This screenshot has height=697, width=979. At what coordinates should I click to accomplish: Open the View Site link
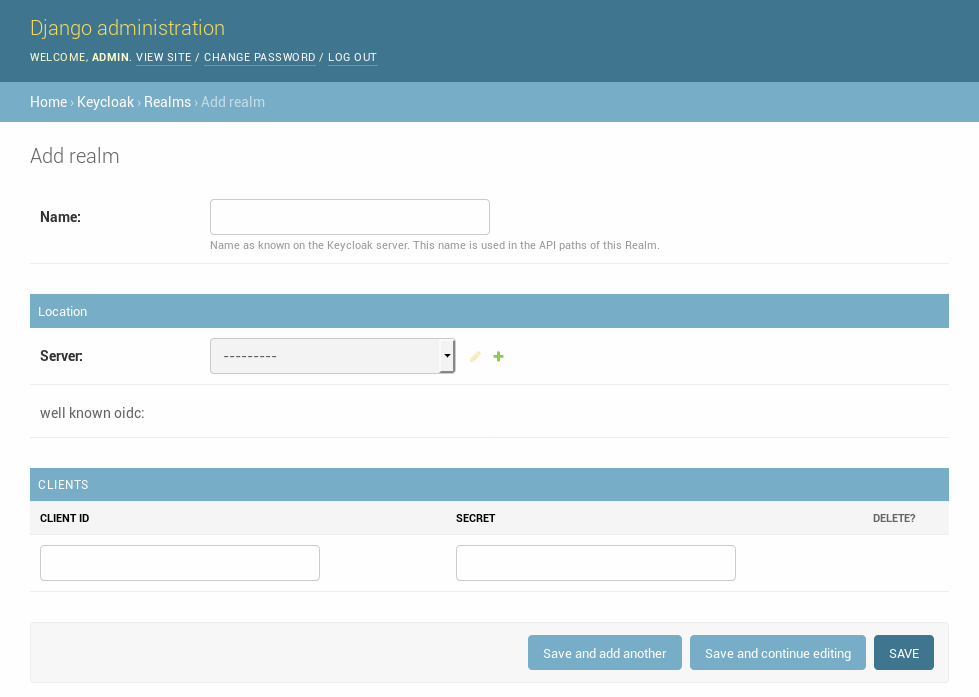[164, 57]
